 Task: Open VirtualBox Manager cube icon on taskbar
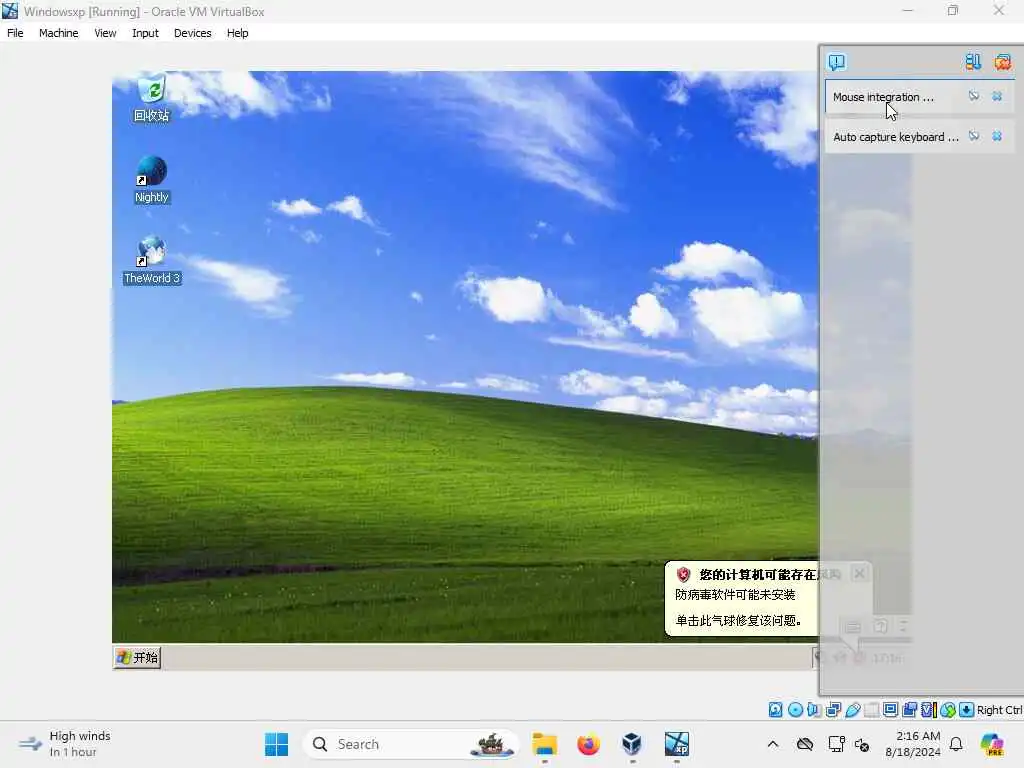pyautogui.click(x=632, y=744)
